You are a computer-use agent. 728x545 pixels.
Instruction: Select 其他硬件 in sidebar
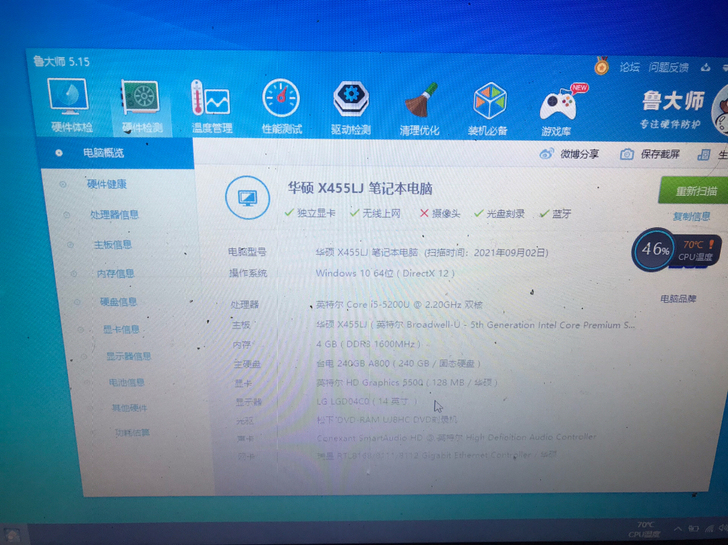point(130,408)
